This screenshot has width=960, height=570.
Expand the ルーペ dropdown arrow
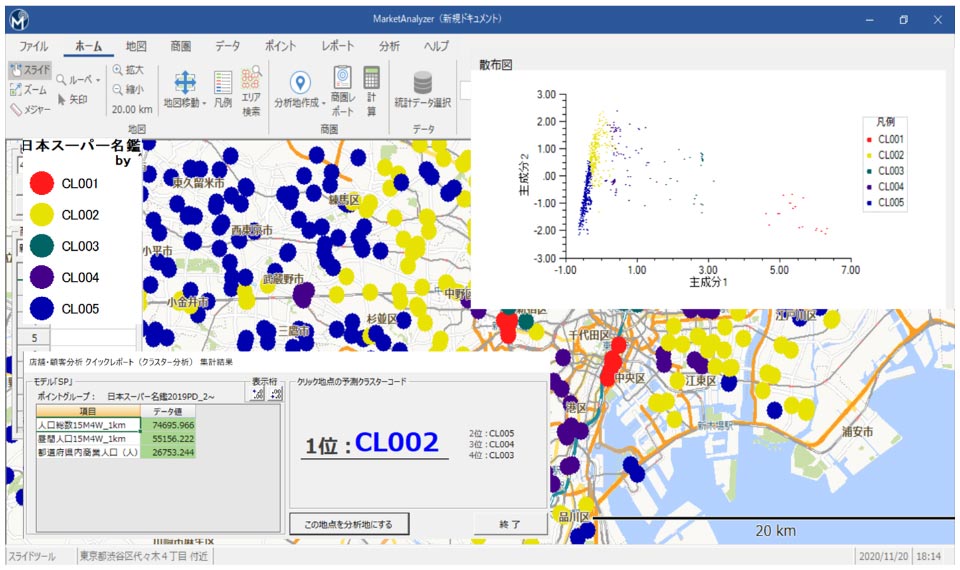(97, 80)
